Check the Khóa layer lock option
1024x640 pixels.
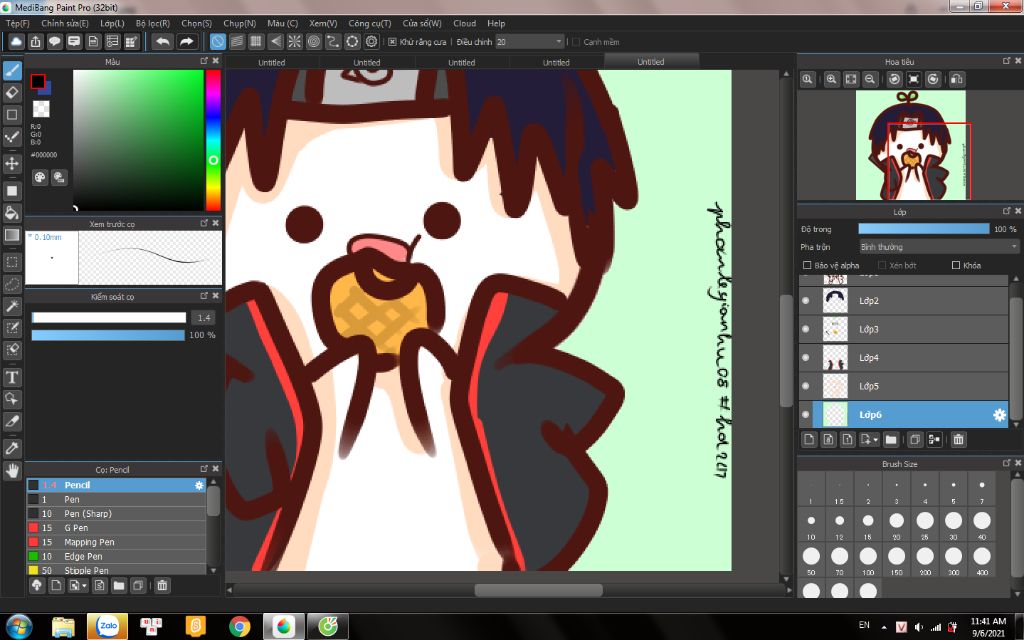click(955, 265)
